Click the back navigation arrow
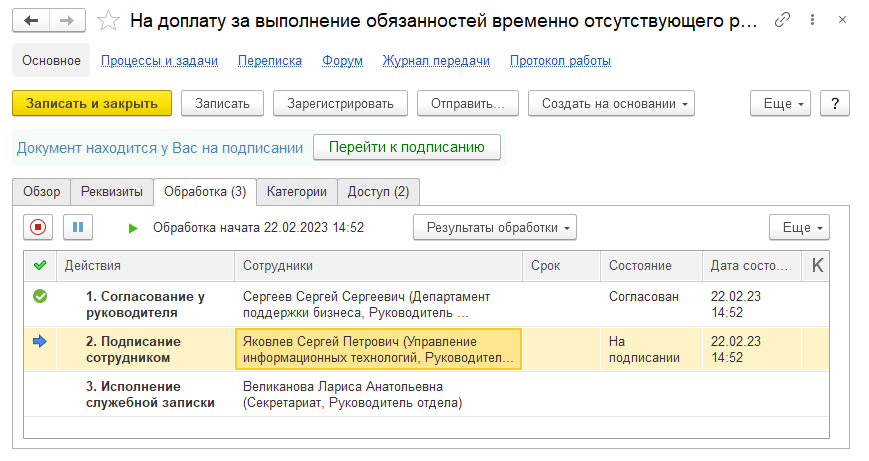This screenshot has width=869, height=461. [33, 20]
